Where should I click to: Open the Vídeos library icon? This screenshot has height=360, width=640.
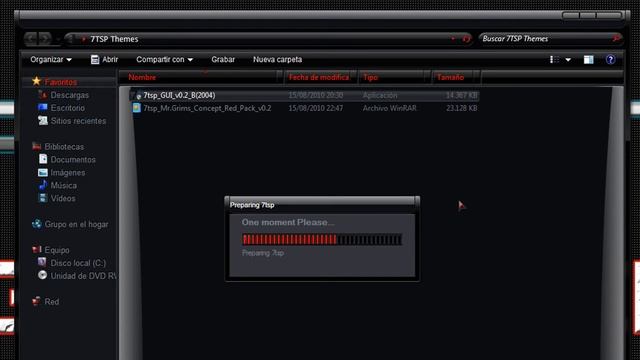click(x=42, y=198)
